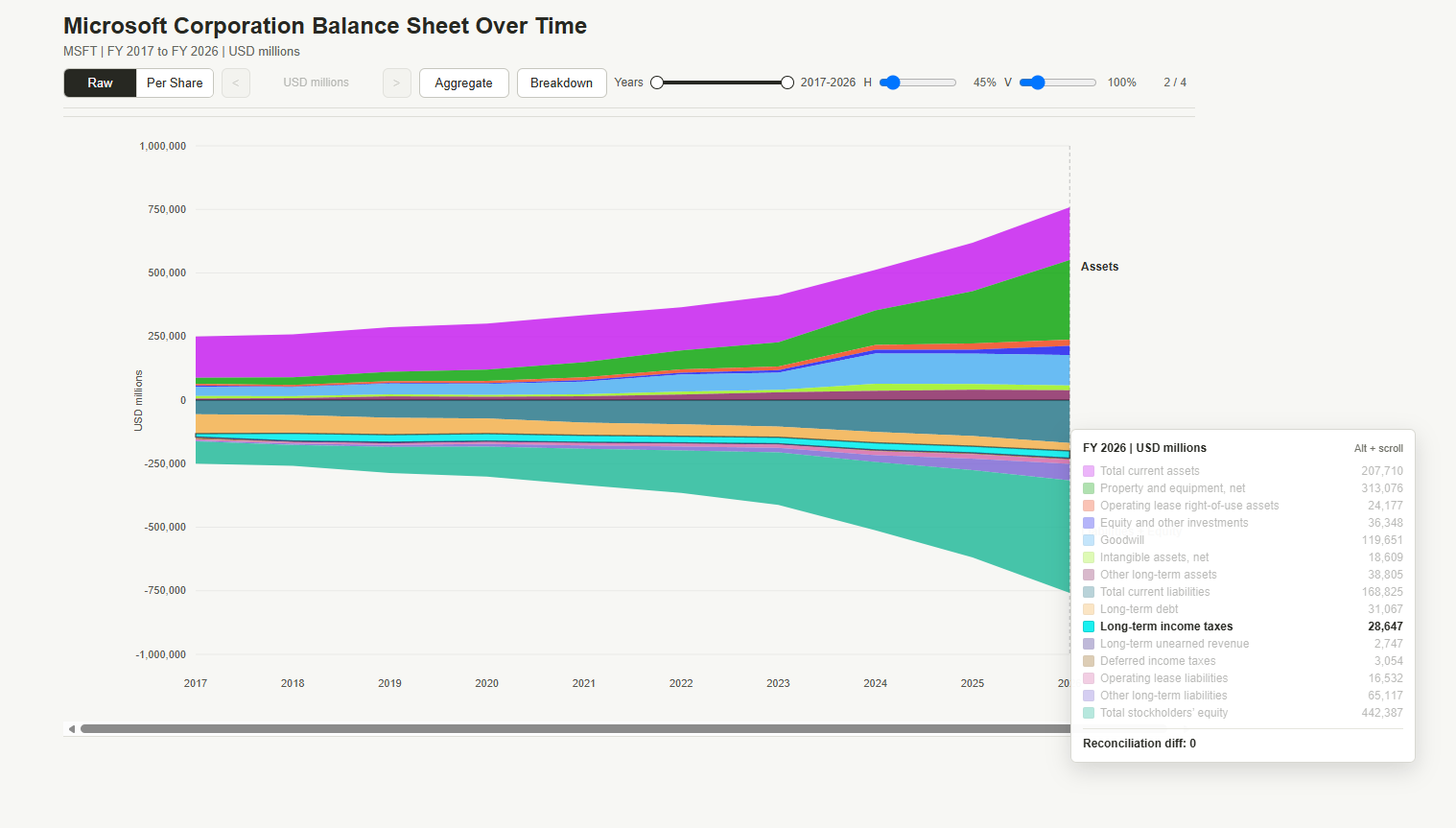Select 'Total current assets' legend label
The height and width of the screenshot is (828, 1456).
pos(1149,471)
